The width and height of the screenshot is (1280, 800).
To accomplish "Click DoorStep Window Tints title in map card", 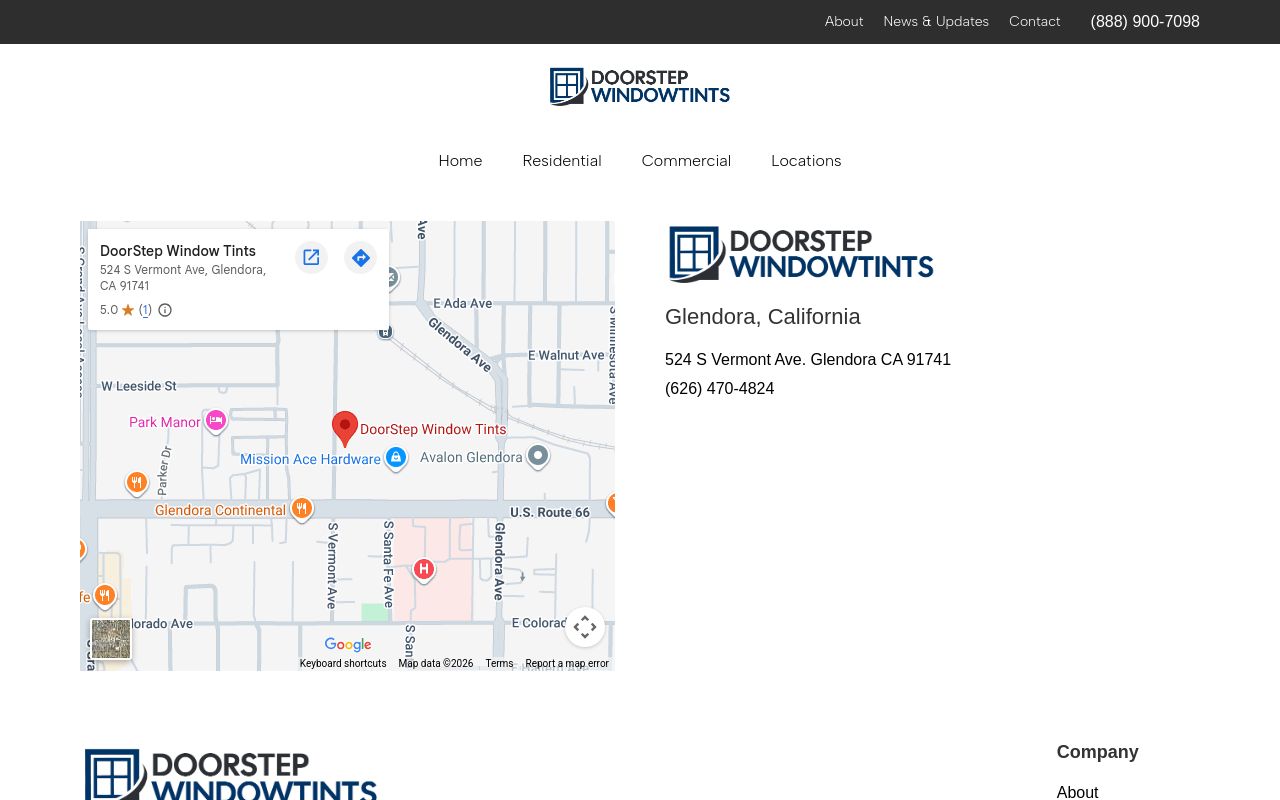I will (178, 251).
